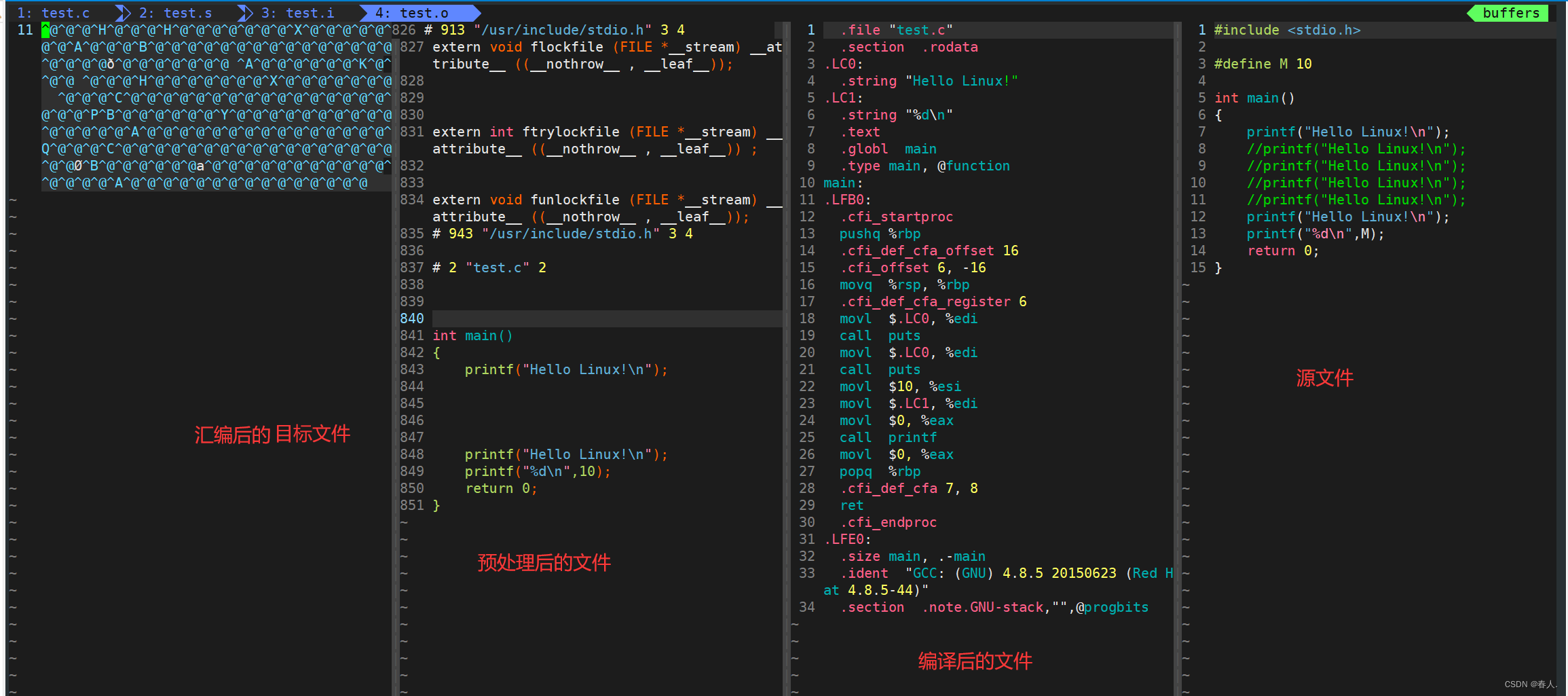Switch to the test.i buffer tab
The width and height of the screenshot is (1568, 696).
pos(297,13)
